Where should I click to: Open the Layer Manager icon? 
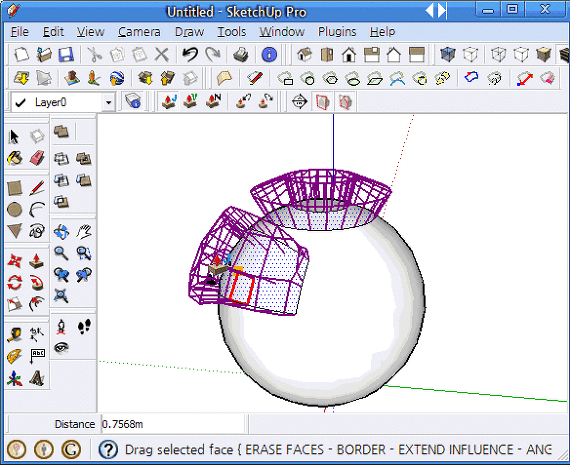click(132, 101)
